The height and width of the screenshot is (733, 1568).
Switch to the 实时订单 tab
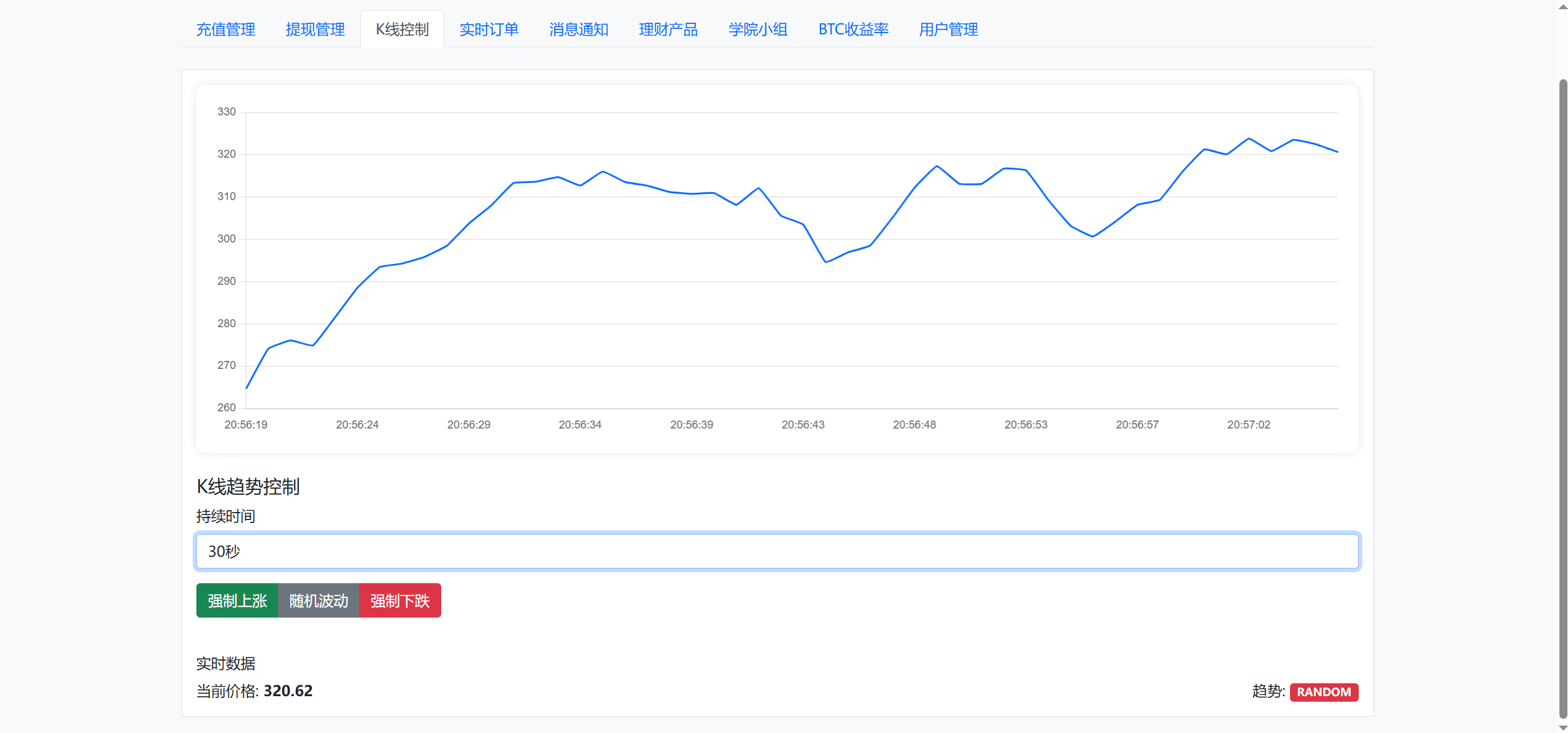pos(489,29)
